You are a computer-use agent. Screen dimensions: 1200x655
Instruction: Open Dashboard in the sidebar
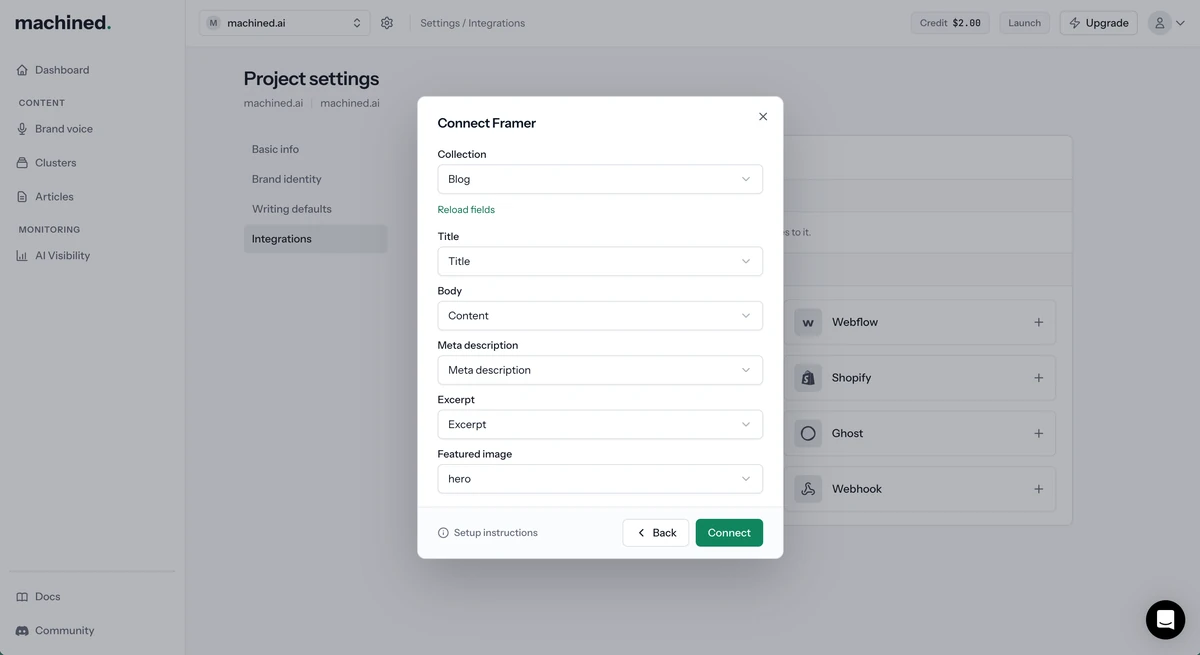coord(62,70)
